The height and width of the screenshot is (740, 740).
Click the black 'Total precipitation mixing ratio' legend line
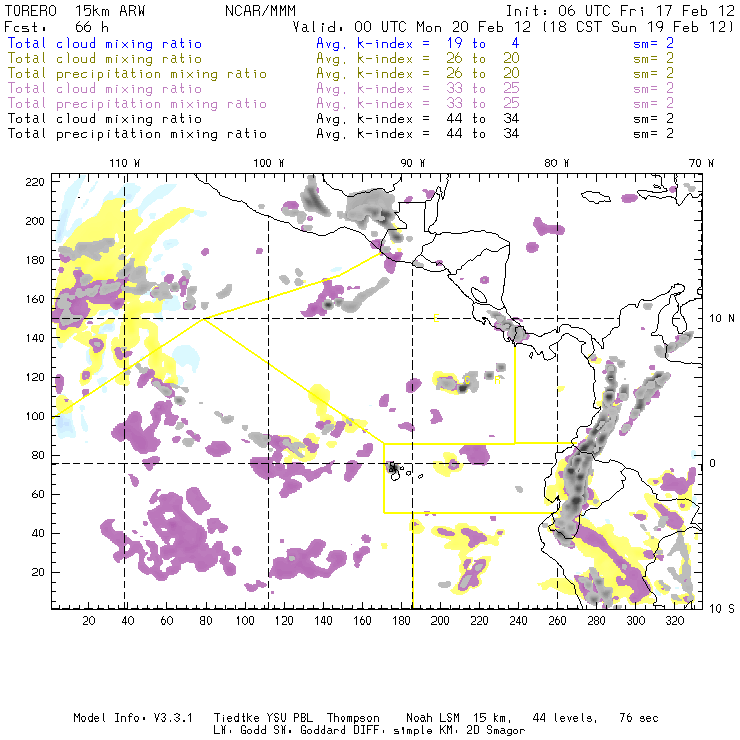[x=137, y=134]
